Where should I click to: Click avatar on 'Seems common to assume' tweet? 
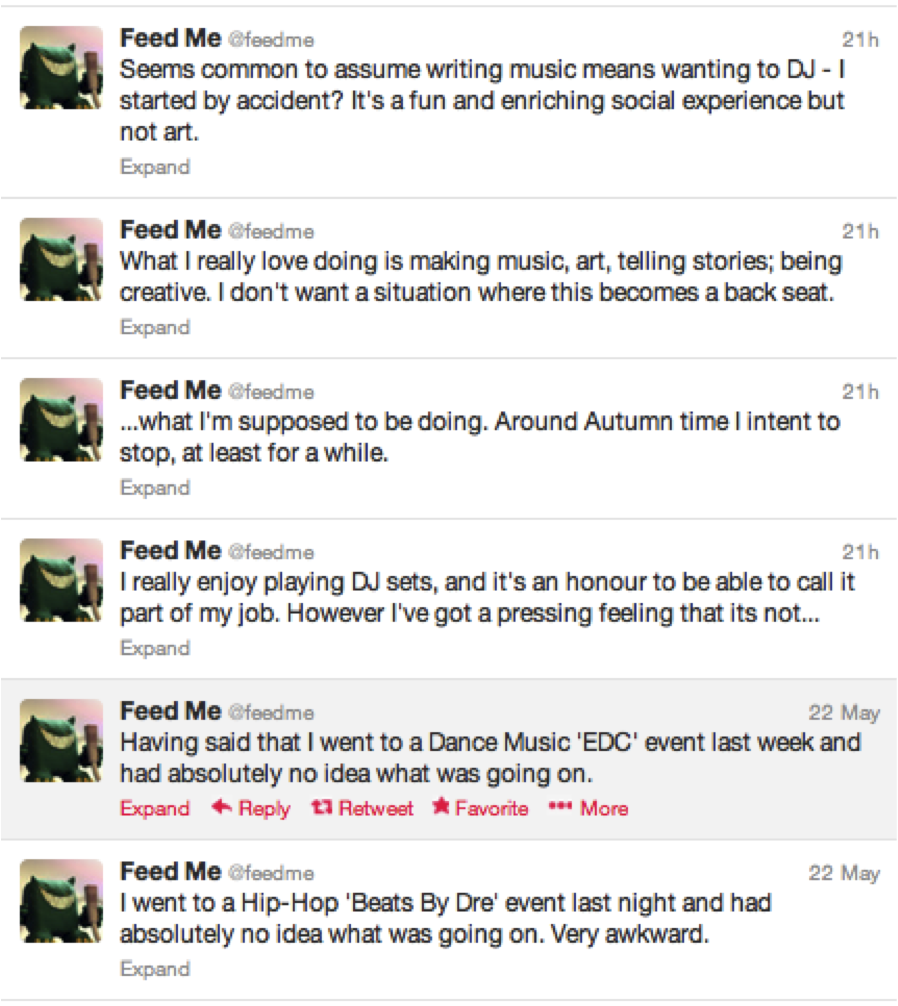(x=62, y=68)
